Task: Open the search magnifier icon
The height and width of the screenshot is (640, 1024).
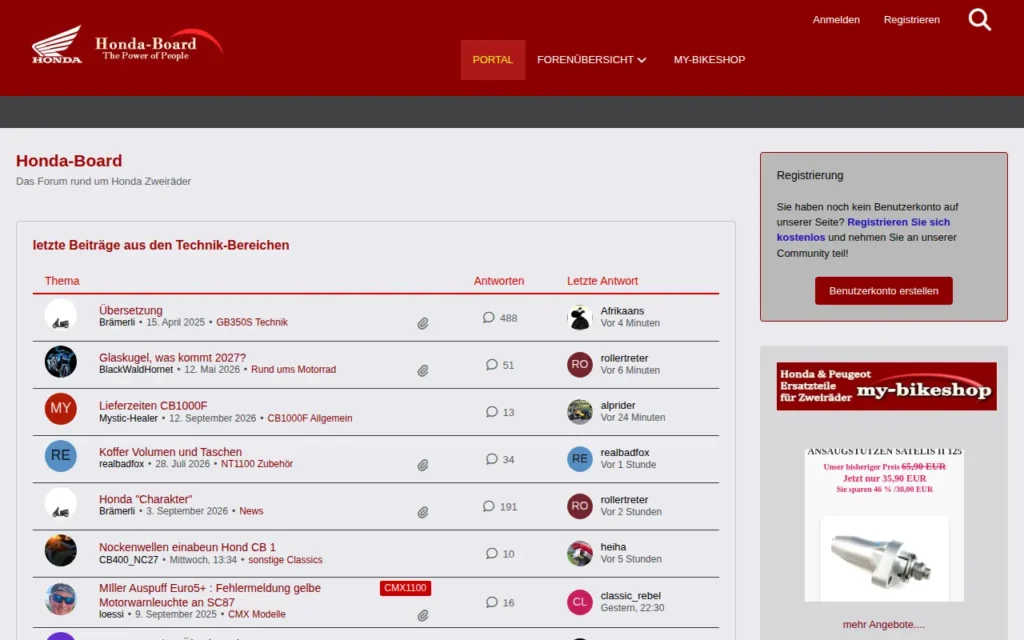Action: (979, 20)
